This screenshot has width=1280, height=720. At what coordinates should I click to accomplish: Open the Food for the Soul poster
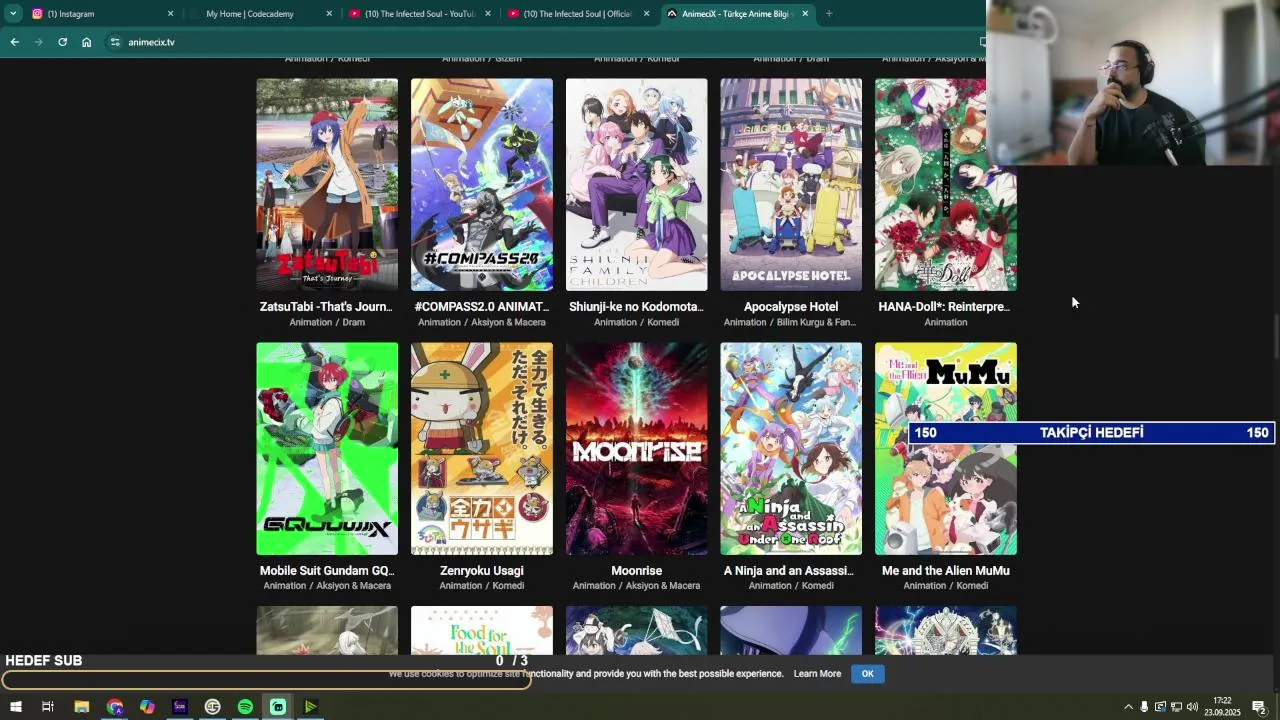[x=482, y=630]
